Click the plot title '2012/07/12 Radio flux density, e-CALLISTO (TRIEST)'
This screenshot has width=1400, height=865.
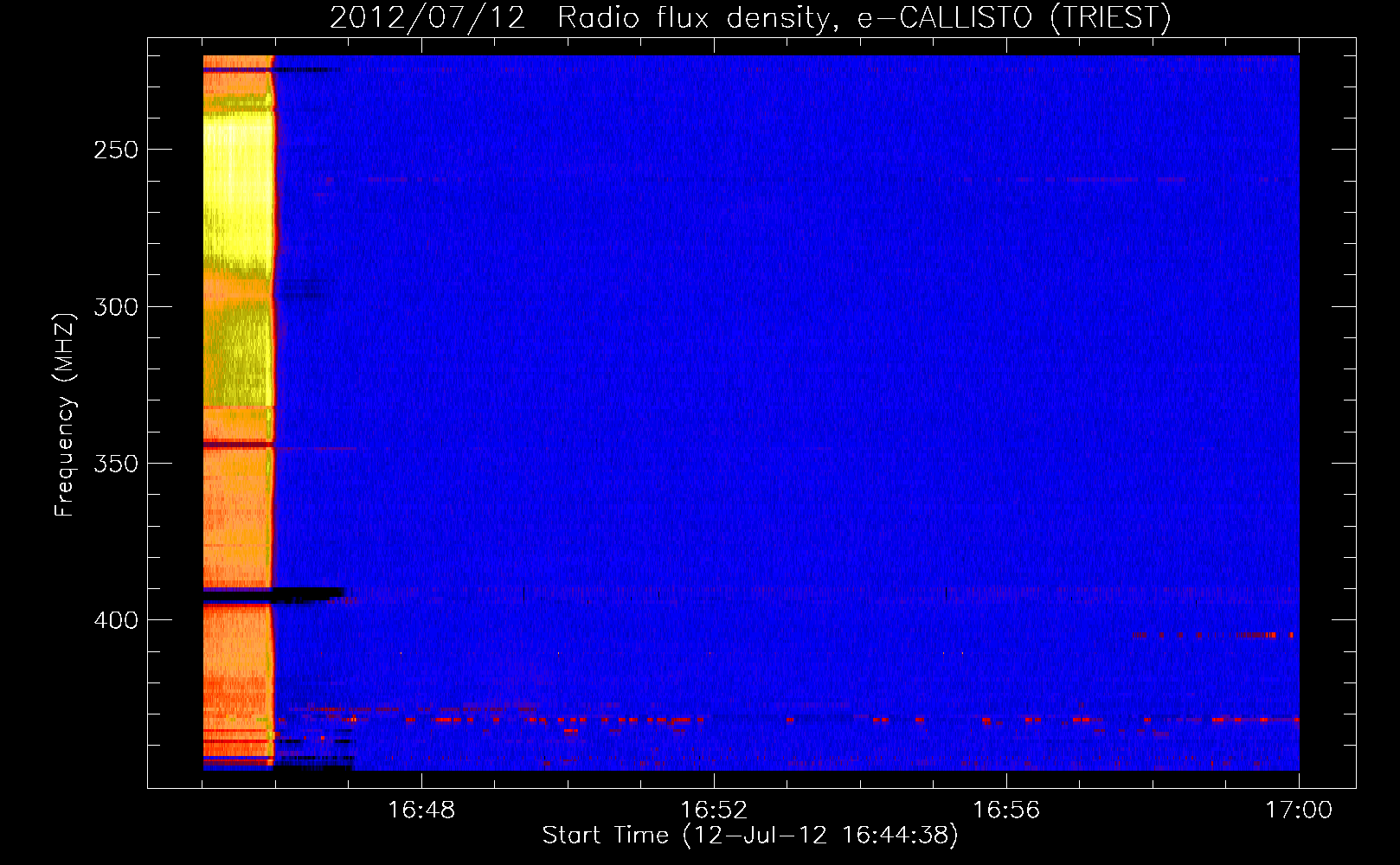pos(750,17)
